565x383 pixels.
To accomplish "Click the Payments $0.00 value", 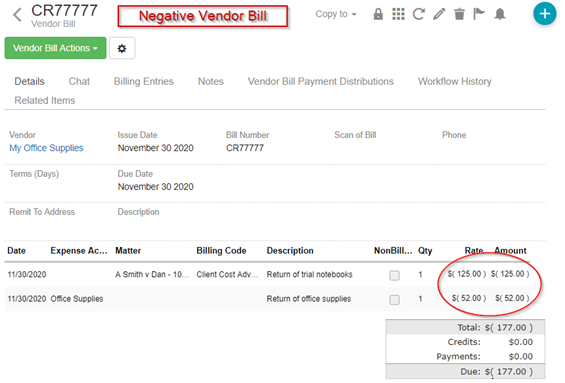I will 521,356.
